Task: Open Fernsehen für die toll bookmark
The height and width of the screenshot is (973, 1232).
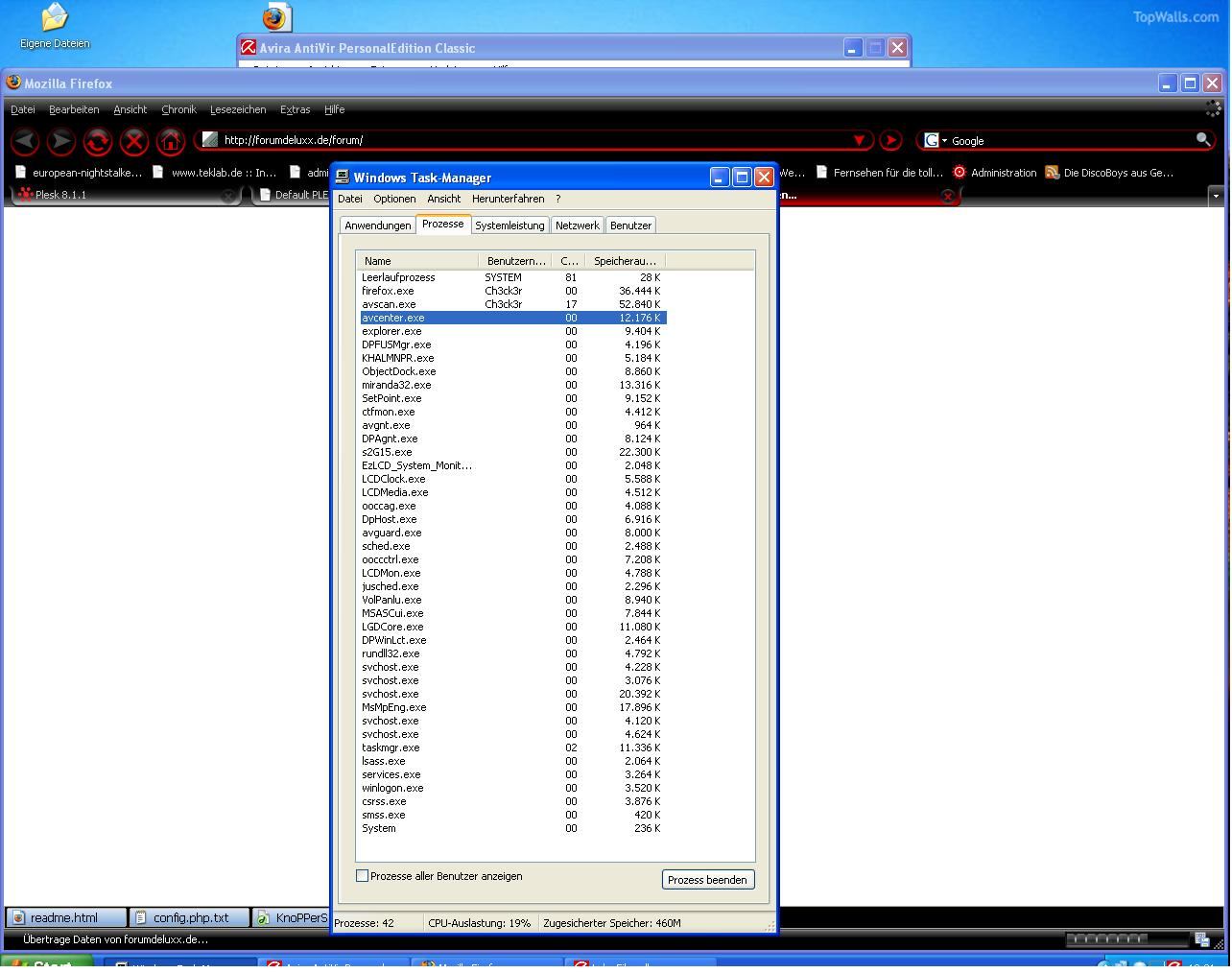Action: click(x=879, y=173)
